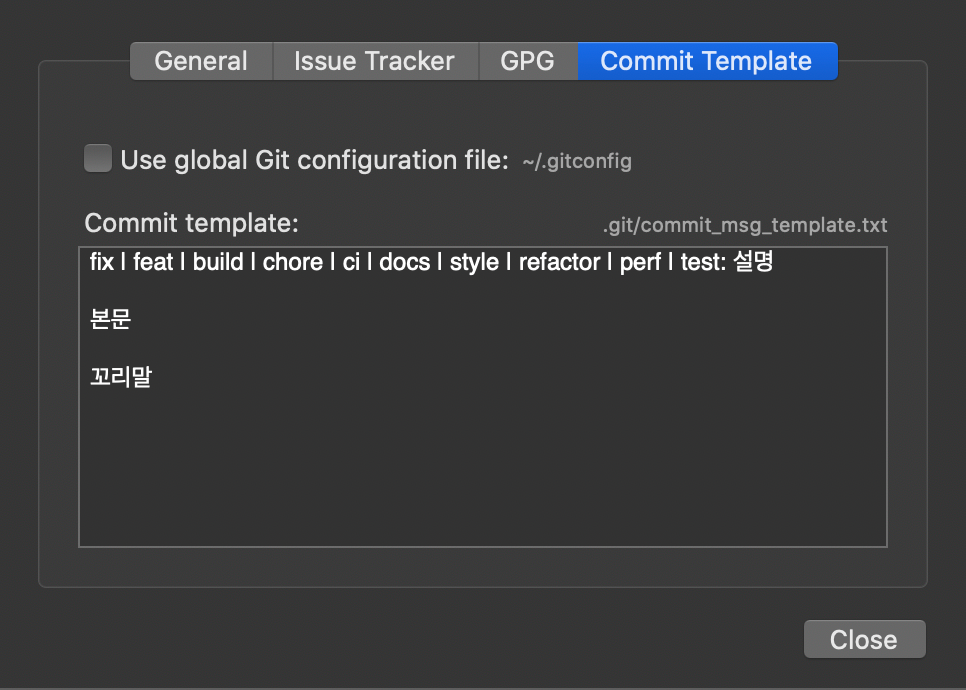
Task: Enable the Use global Git configuration file checkbox
Action: tap(97, 159)
